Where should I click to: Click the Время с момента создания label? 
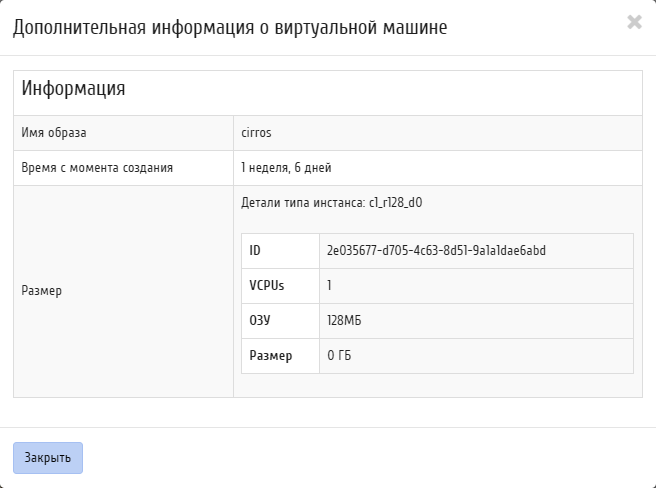click(97, 168)
